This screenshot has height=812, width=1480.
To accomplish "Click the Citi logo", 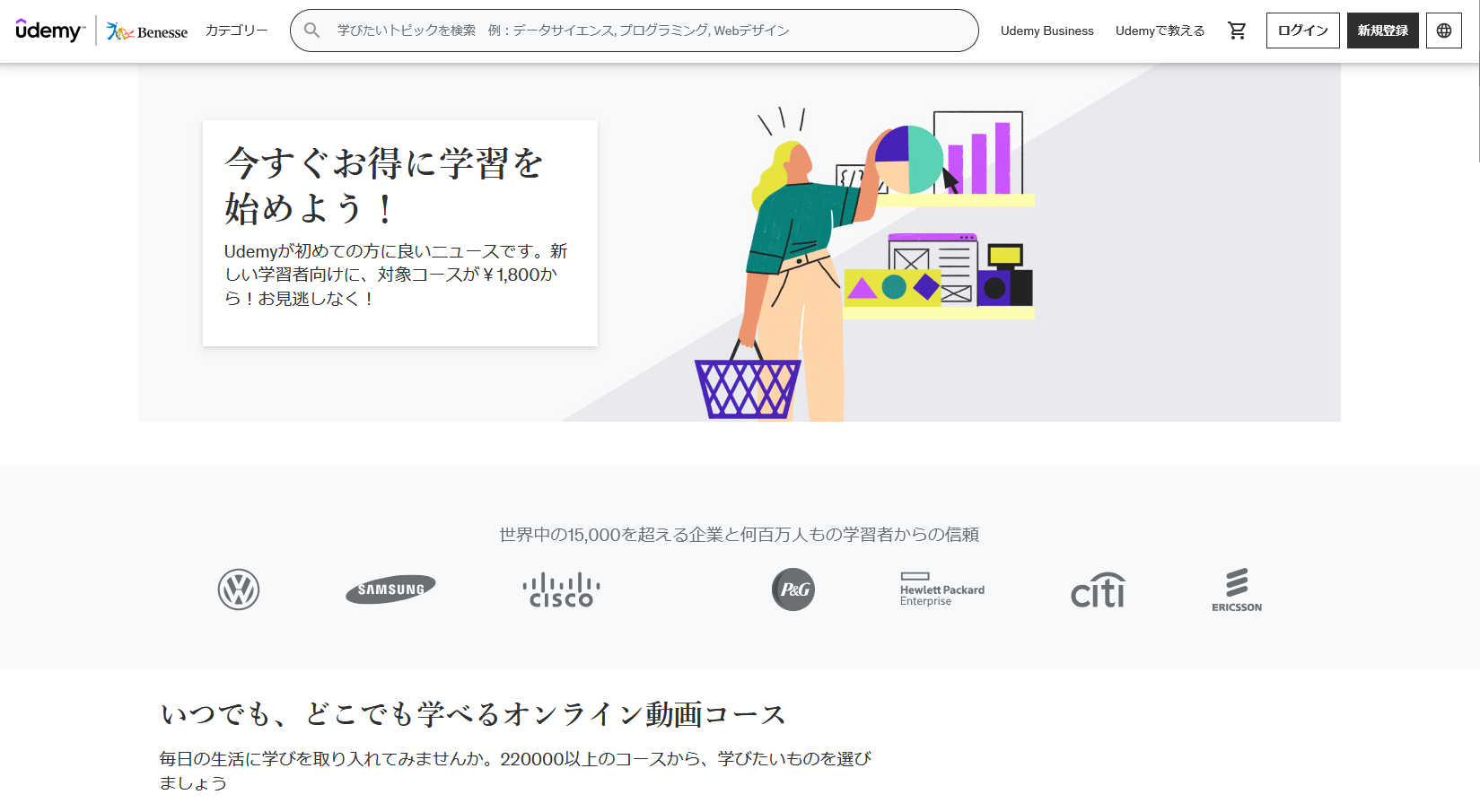I will (1098, 589).
